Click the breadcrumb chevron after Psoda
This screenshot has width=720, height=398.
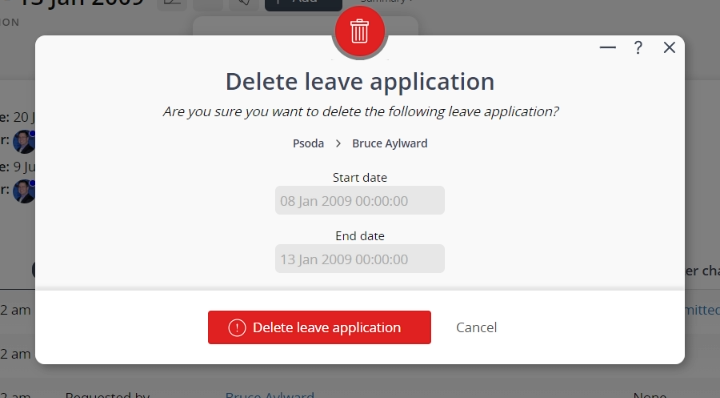[x=338, y=144]
